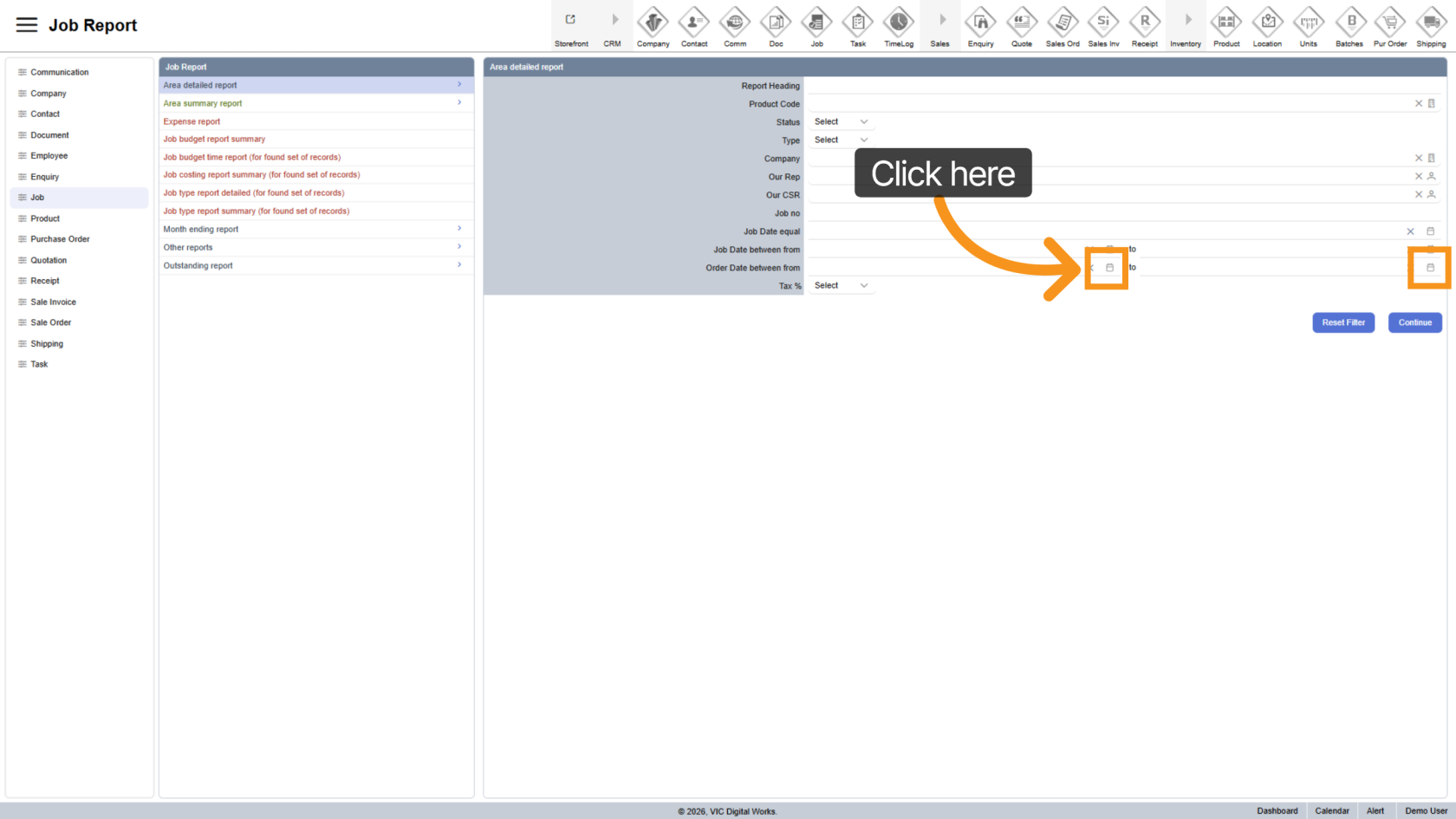Open the Storefront external link icon
The width and height of the screenshot is (1456, 819).
click(x=570, y=20)
